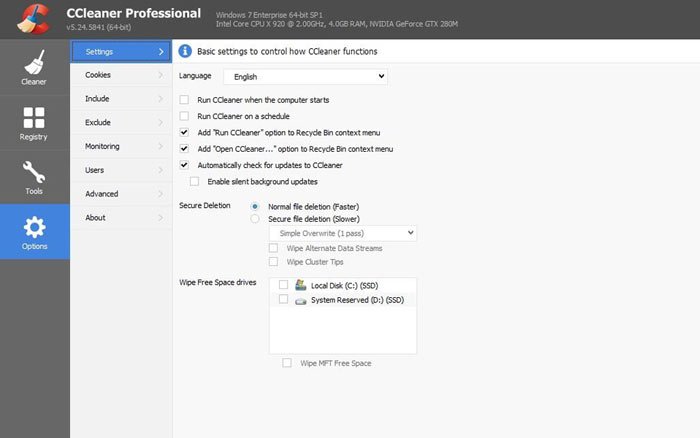The height and width of the screenshot is (438, 700).
Task: Check Wipe Alternate Data Streams
Action: click(273, 248)
